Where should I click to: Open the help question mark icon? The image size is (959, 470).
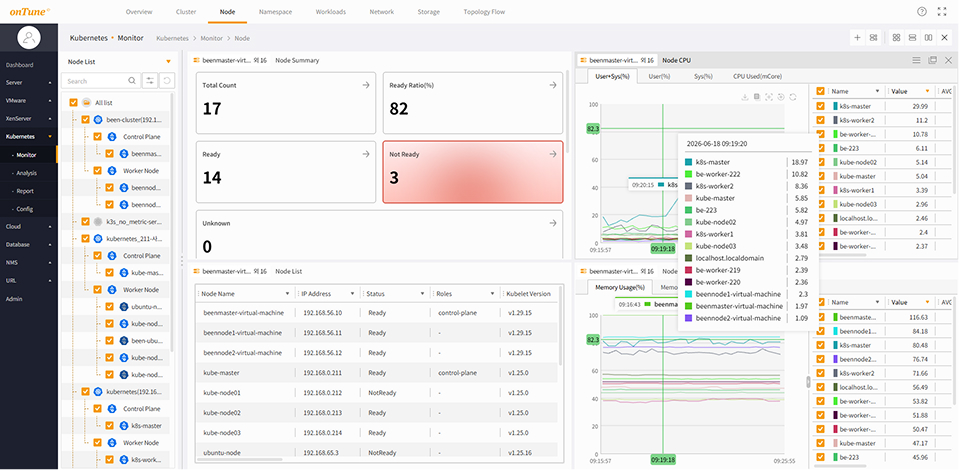(x=922, y=12)
